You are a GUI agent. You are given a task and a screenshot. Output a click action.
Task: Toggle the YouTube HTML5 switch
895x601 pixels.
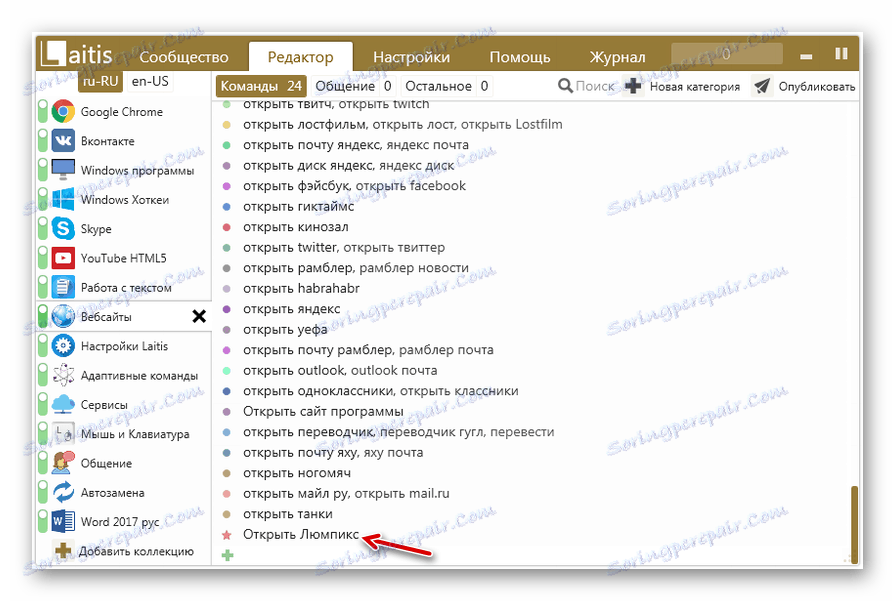(x=43, y=258)
